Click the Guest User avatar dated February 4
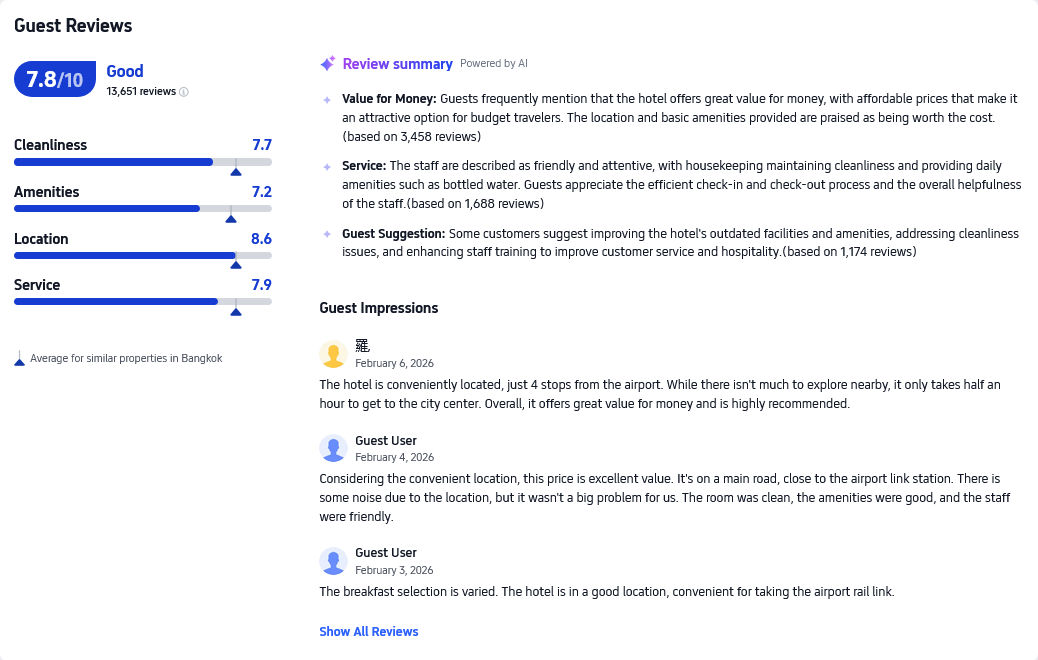Screen dimensions: 1038x660 [x=333, y=448]
